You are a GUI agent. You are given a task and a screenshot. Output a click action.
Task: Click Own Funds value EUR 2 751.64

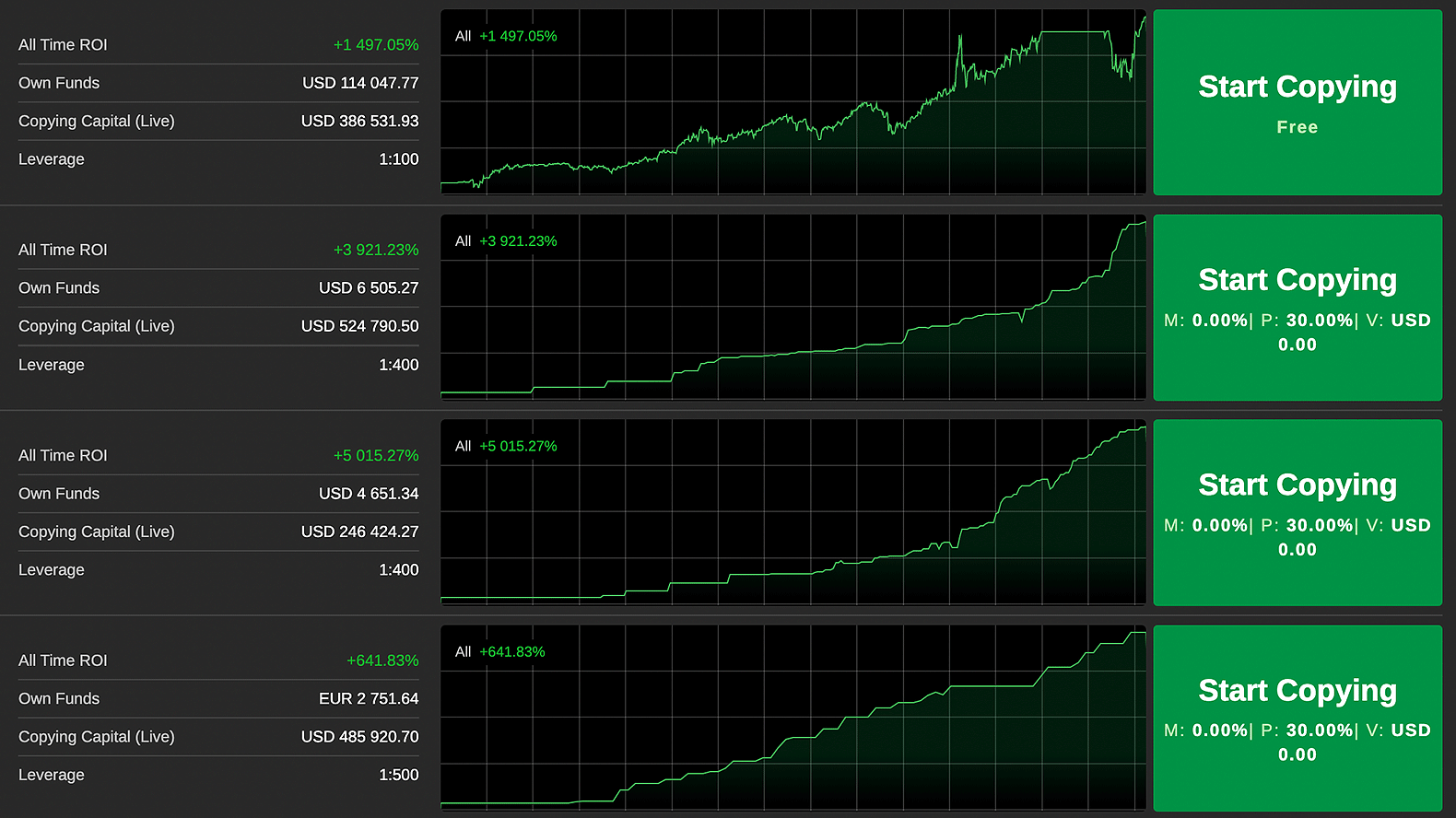click(369, 699)
